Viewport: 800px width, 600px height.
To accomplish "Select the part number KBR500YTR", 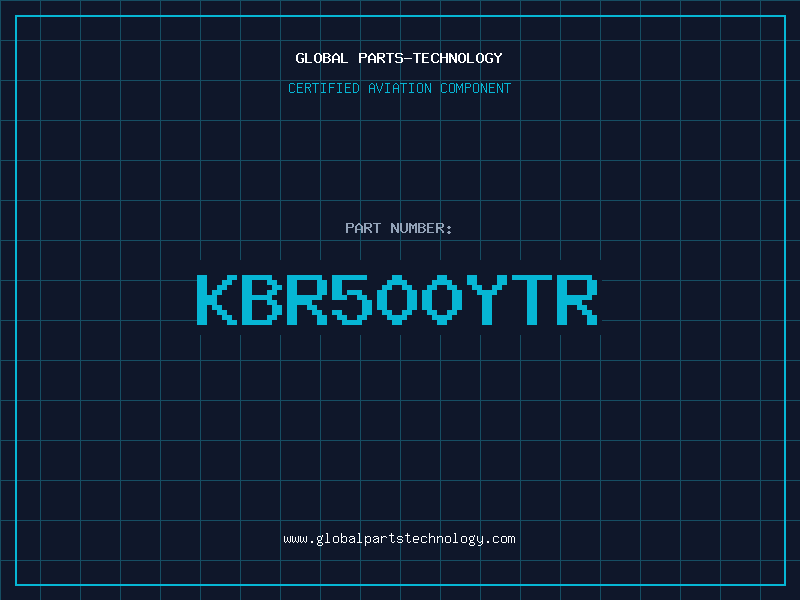I will 397,299.
